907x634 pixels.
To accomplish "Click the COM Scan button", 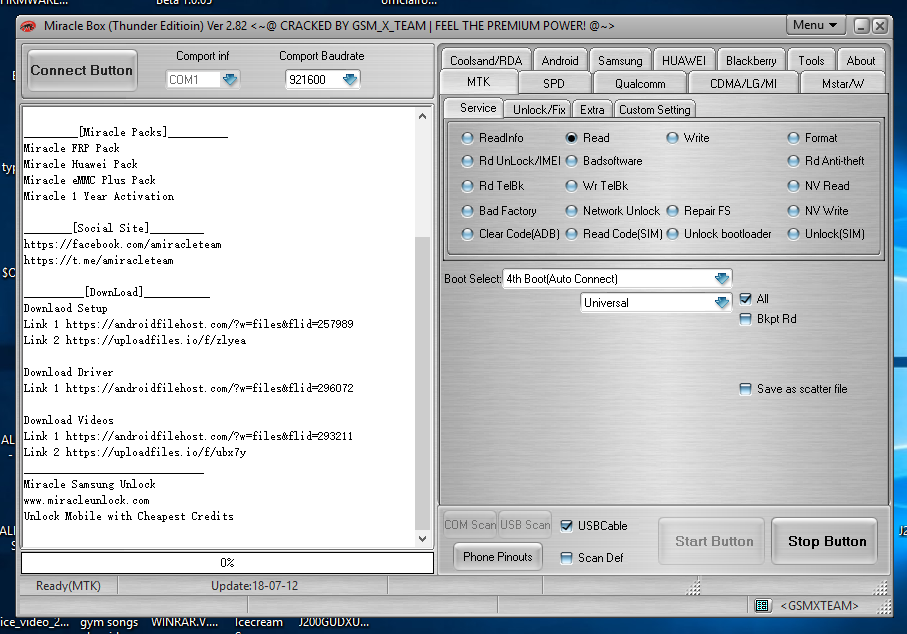I will coord(470,525).
